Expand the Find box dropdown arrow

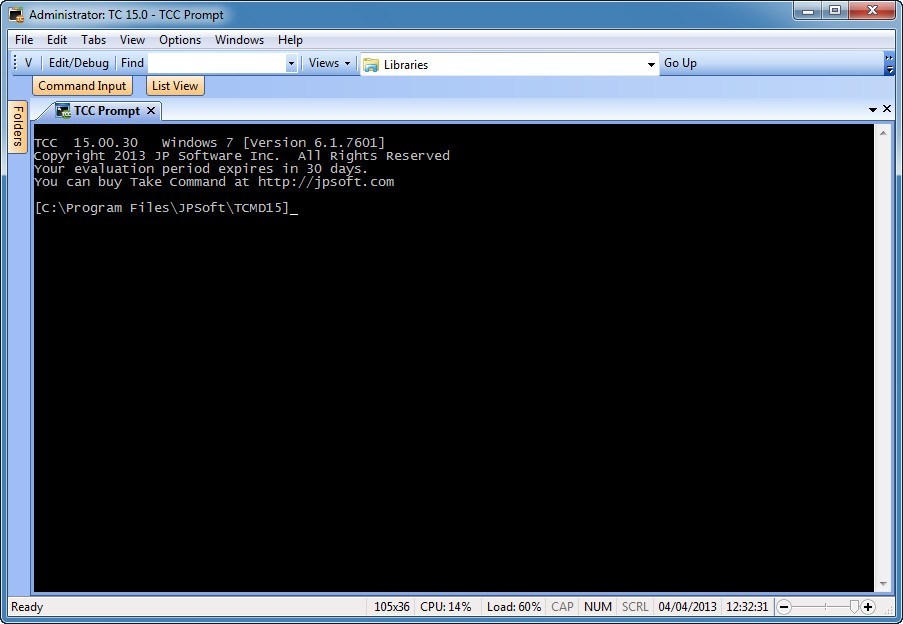[291, 63]
